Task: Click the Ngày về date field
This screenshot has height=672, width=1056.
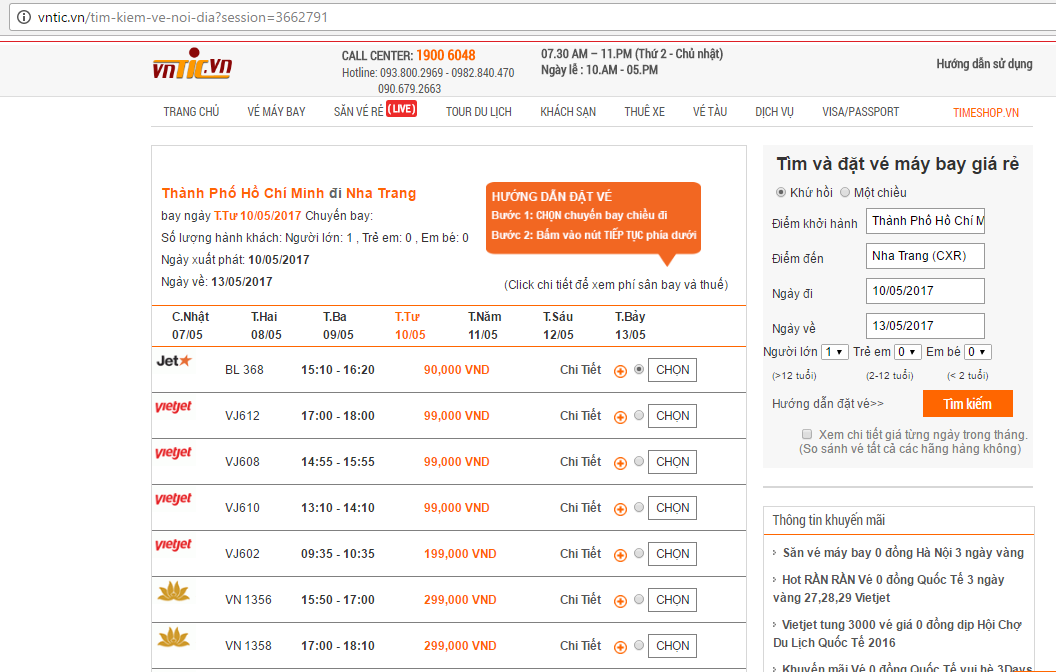Action: pyautogui.click(x=925, y=326)
